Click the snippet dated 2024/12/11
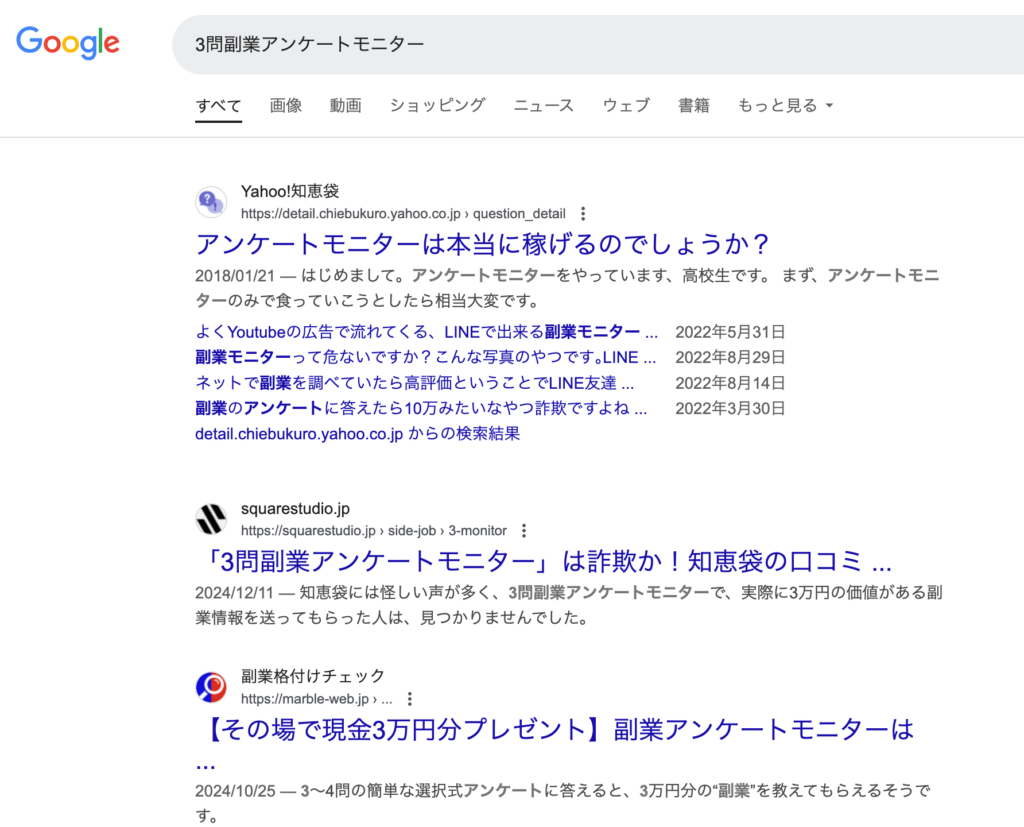 (569, 605)
